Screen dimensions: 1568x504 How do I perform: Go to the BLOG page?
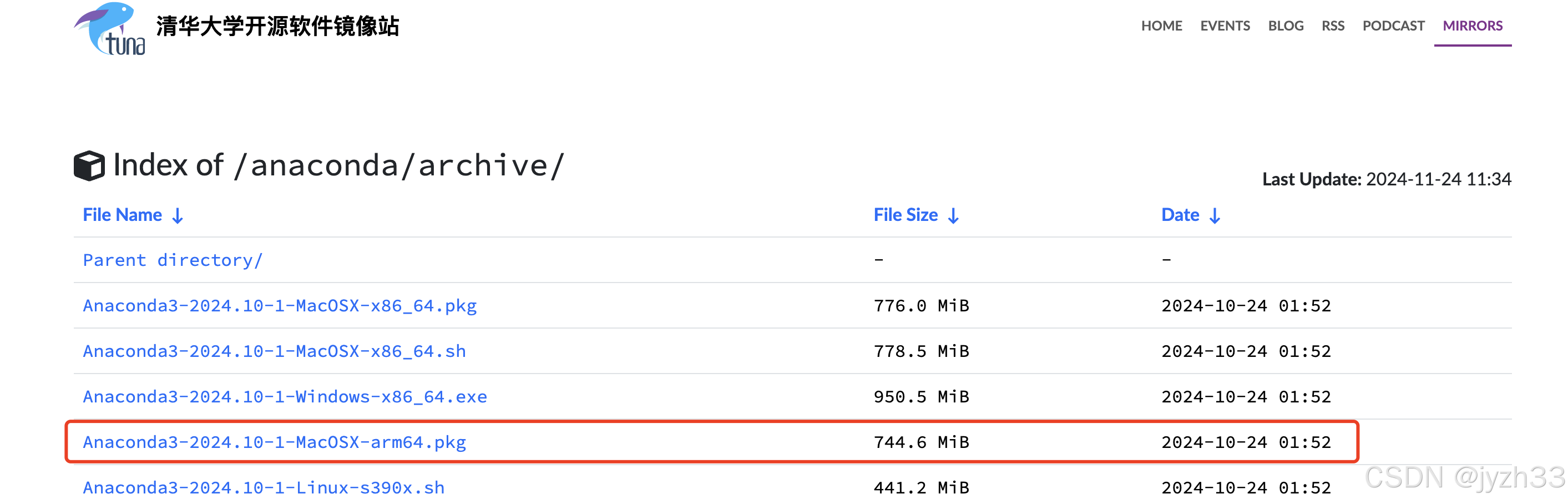[1286, 26]
